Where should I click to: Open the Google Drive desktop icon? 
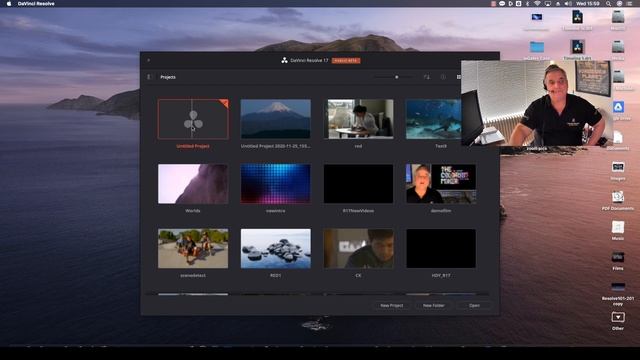(618, 107)
